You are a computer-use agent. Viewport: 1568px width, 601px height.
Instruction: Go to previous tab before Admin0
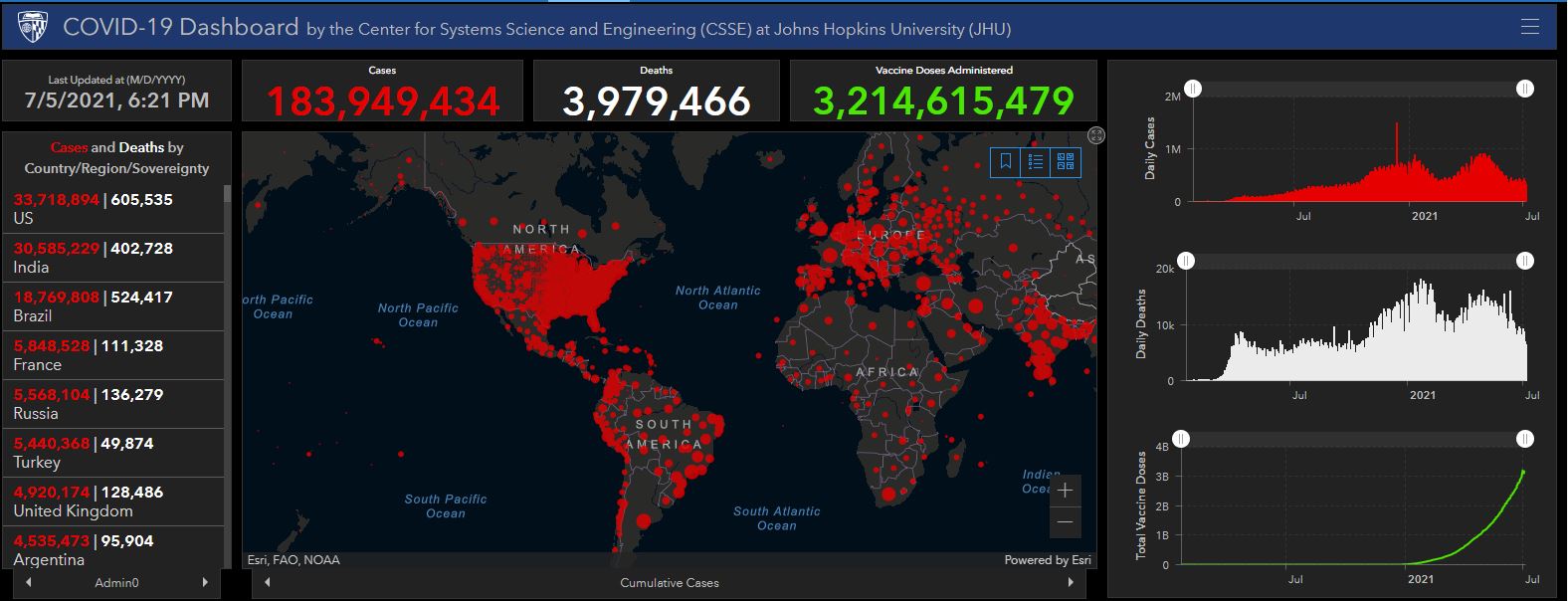[28, 582]
